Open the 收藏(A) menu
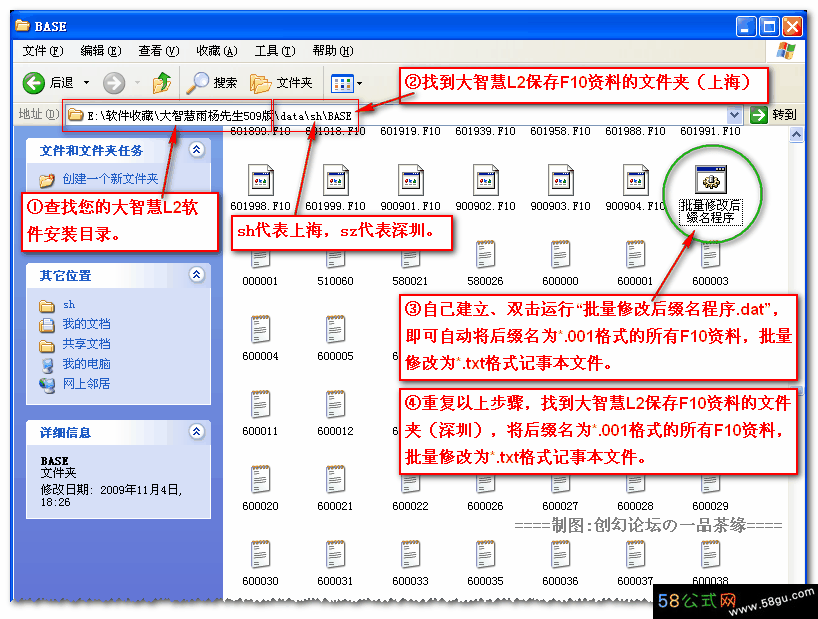This screenshot has height=619, width=818. tap(216, 51)
